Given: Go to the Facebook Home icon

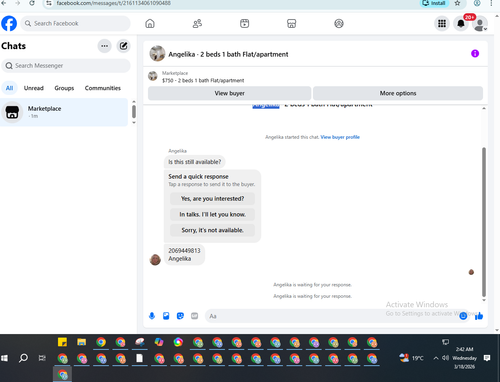Looking at the screenshot, I should click(150, 24).
